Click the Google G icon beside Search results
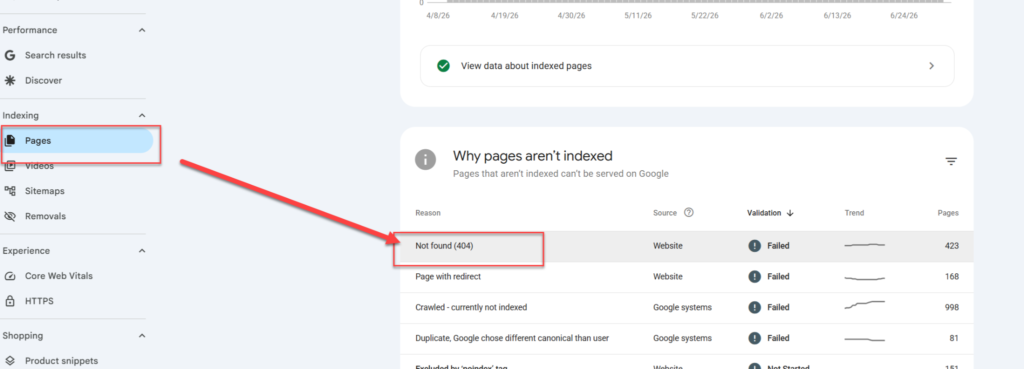This screenshot has width=1024, height=369. point(10,56)
